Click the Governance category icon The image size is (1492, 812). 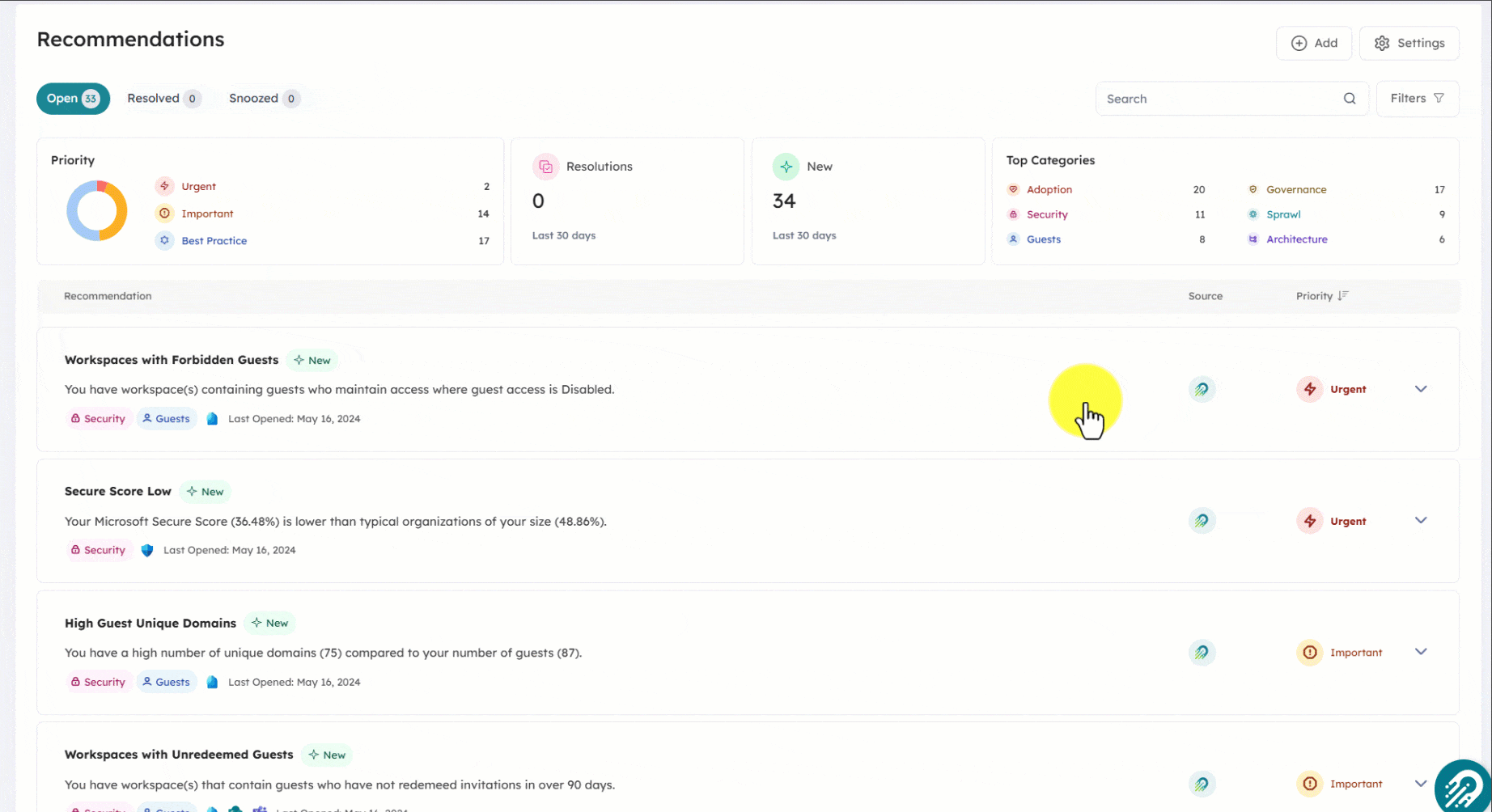(x=1253, y=189)
